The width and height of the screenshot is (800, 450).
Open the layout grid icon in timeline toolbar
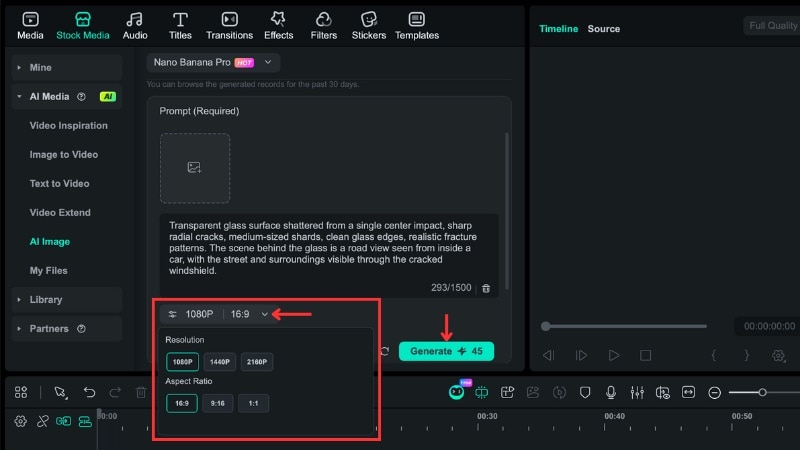coord(21,392)
